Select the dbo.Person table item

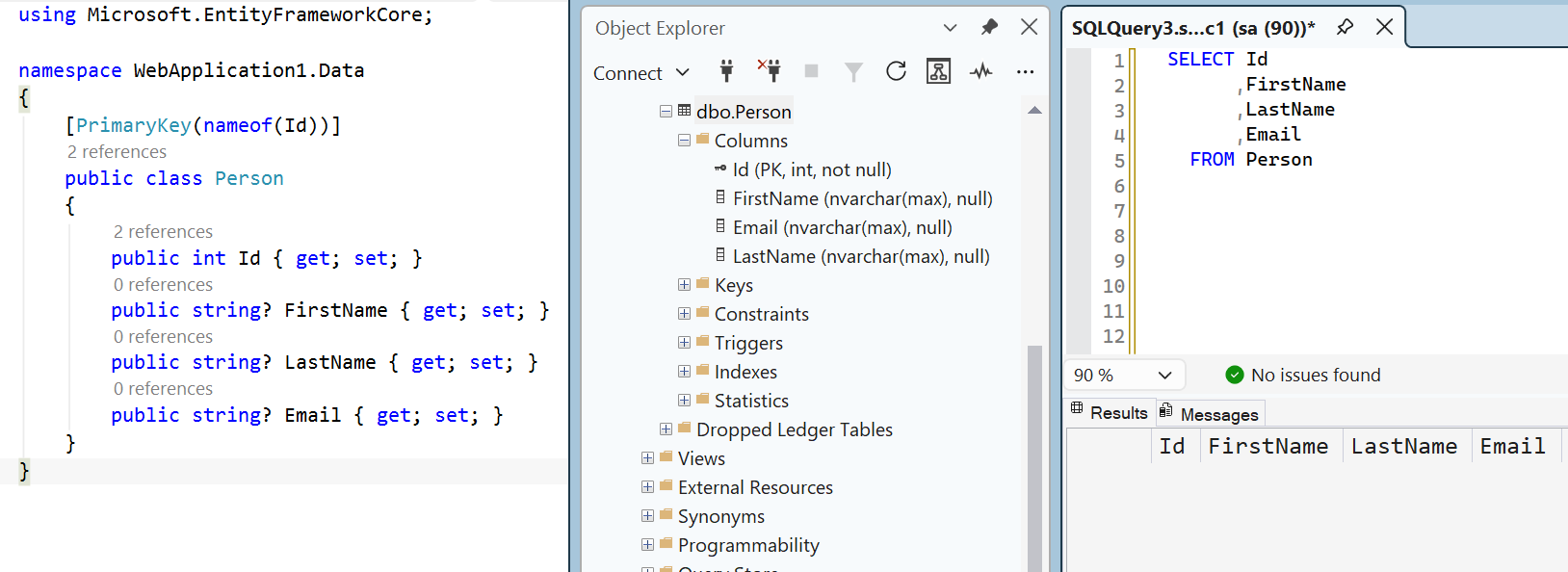744,112
